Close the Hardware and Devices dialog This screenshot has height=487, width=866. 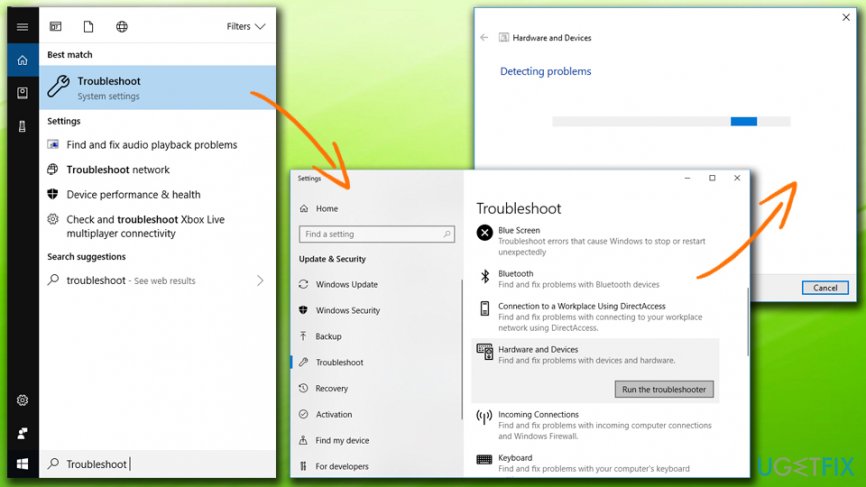[846, 18]
